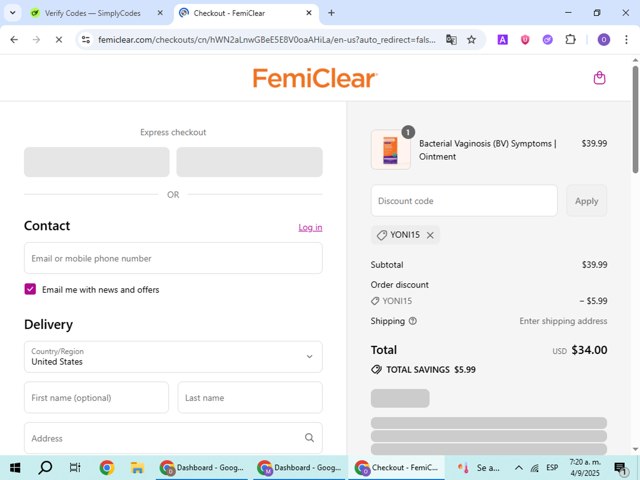The image size is (640, 480).
Task: Go forward in browser history
Action: point(36,40)
